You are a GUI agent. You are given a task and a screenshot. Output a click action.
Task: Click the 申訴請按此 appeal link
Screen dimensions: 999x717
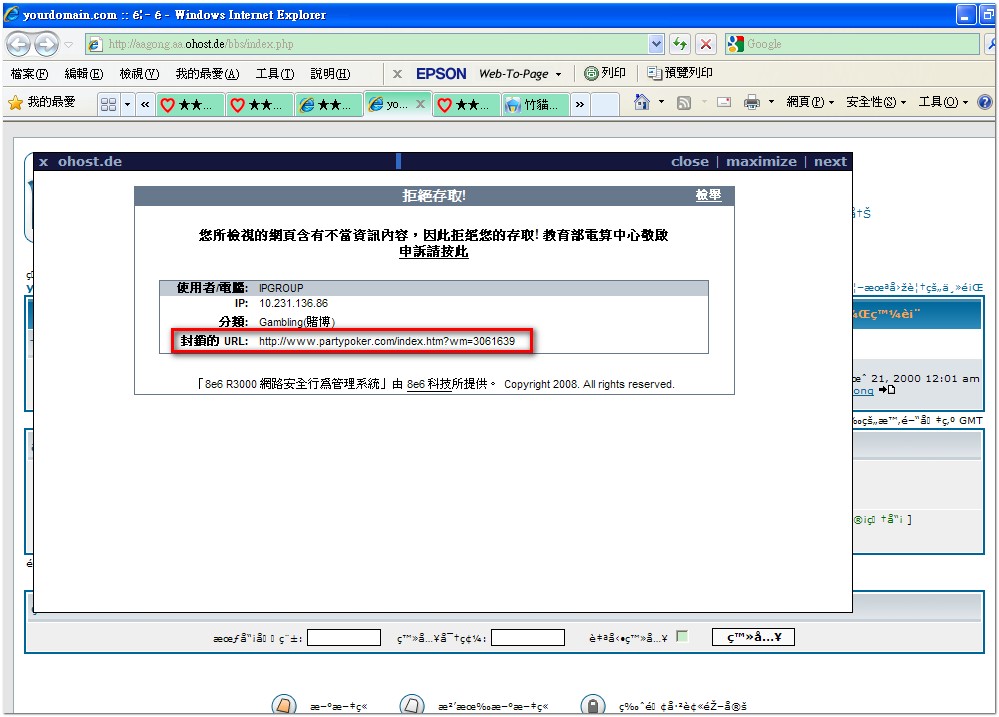[433, 252]
